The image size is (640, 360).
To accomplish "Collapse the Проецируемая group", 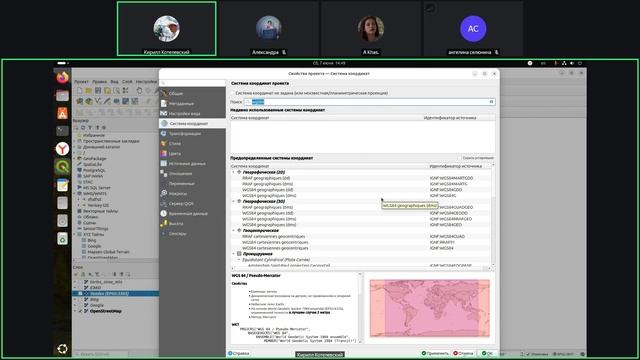I will tap(233, 254).
